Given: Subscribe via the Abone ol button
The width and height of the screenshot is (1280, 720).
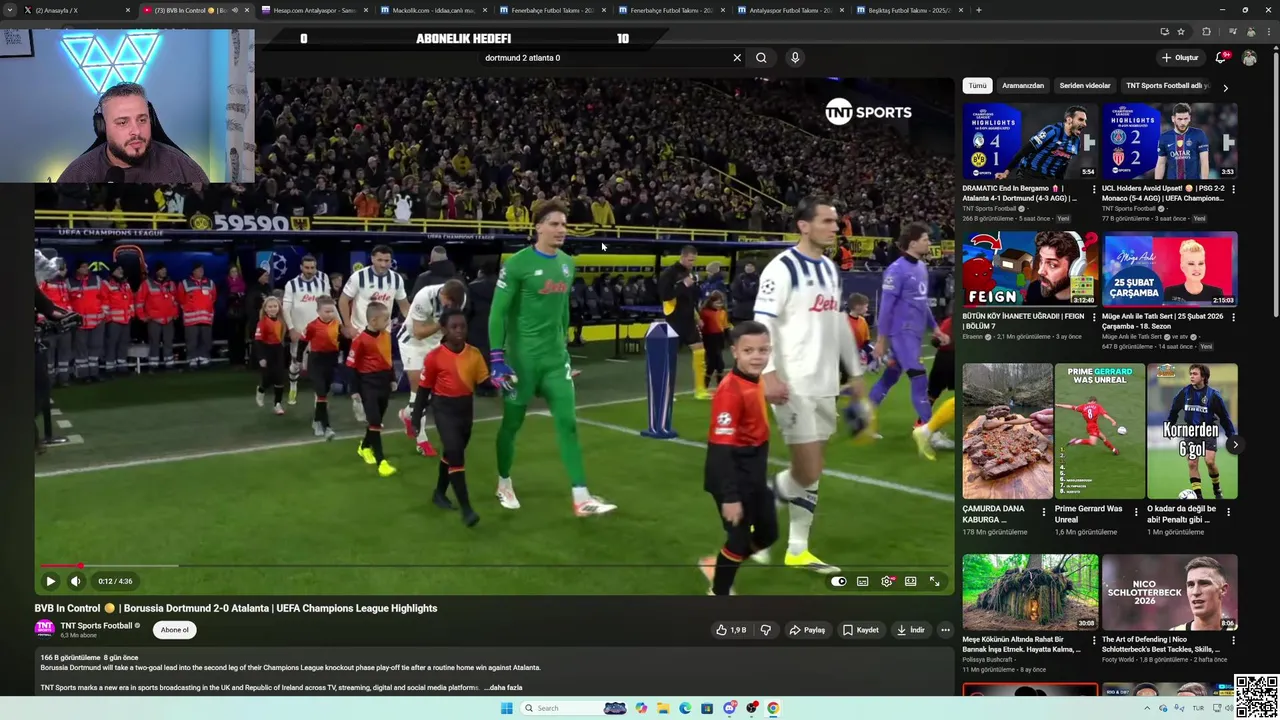Looking at the screenshot, I should pyautogui.click(x=175, y=630).
